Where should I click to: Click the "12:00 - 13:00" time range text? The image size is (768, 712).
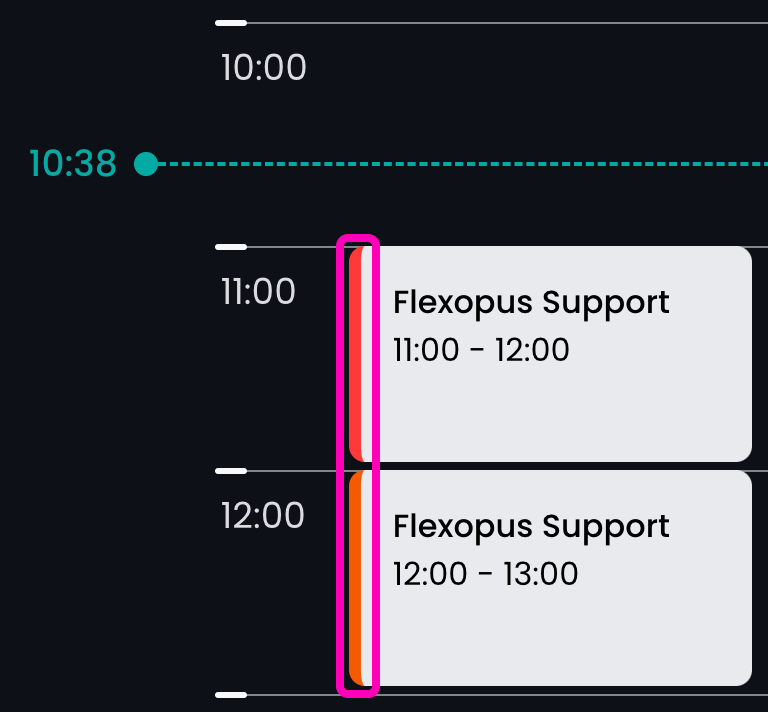[x=485, y=574]
